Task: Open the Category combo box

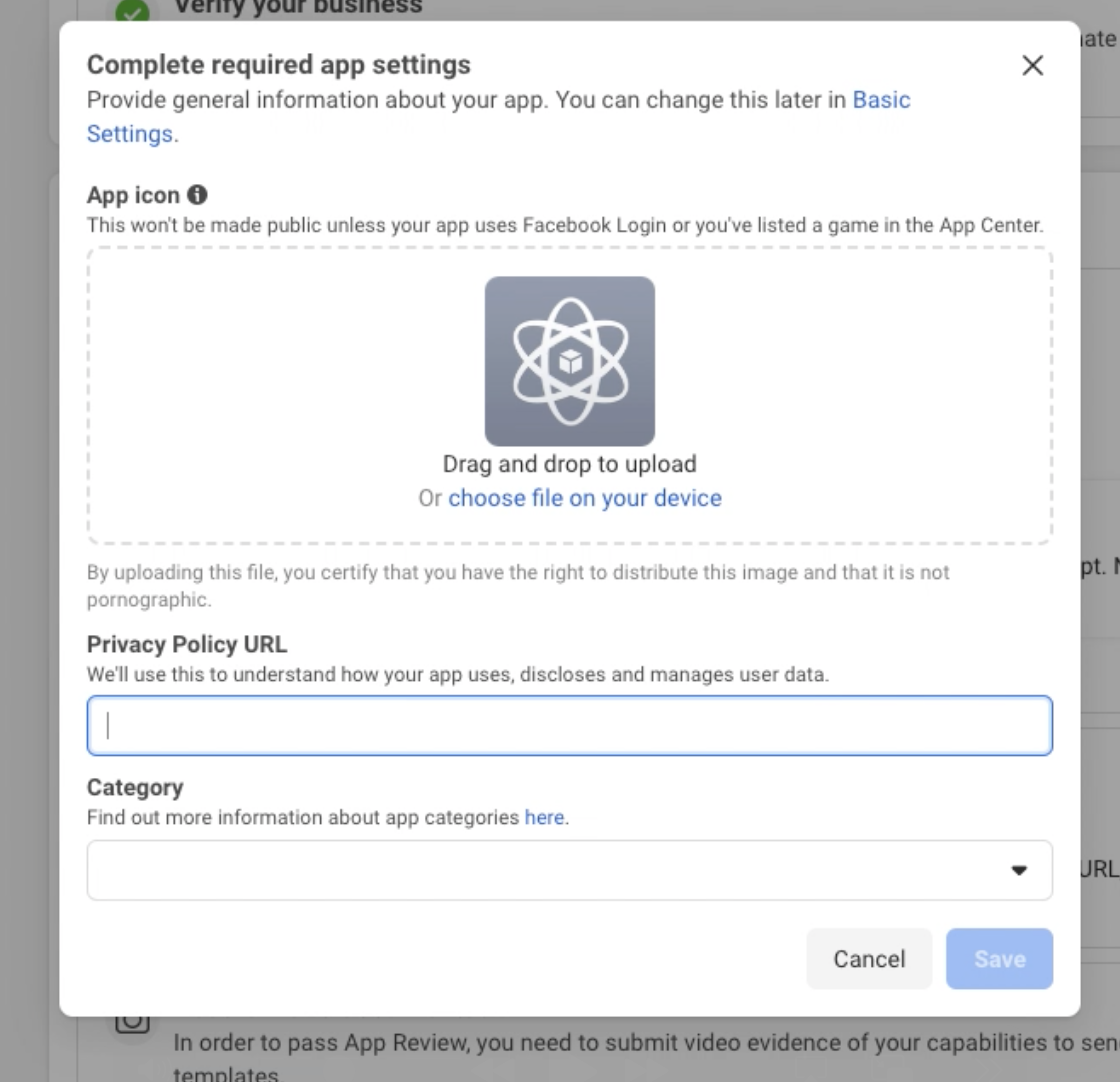Action: pyautogui.click(x=569, y=870)
